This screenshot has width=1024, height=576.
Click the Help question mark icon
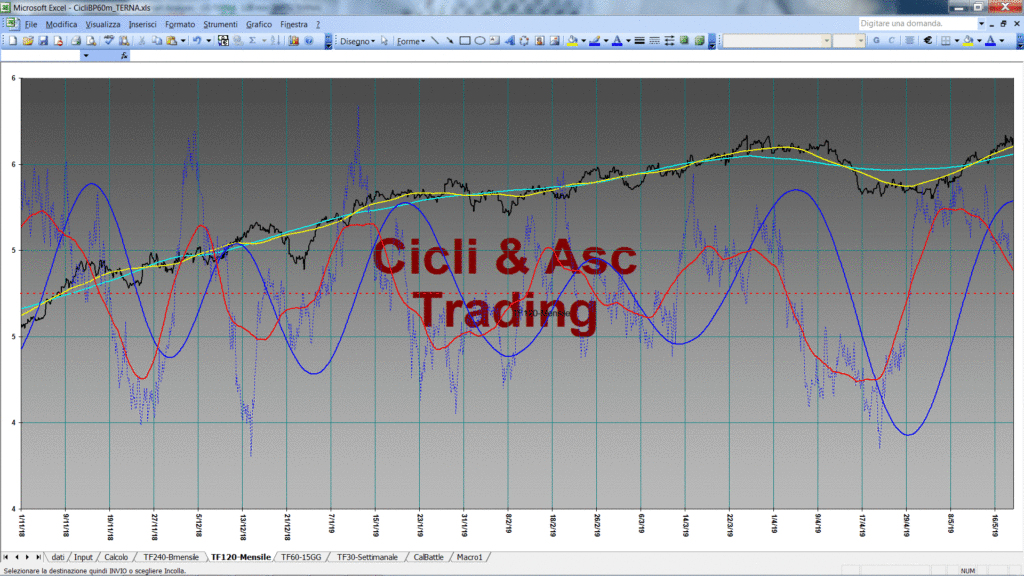309,40
